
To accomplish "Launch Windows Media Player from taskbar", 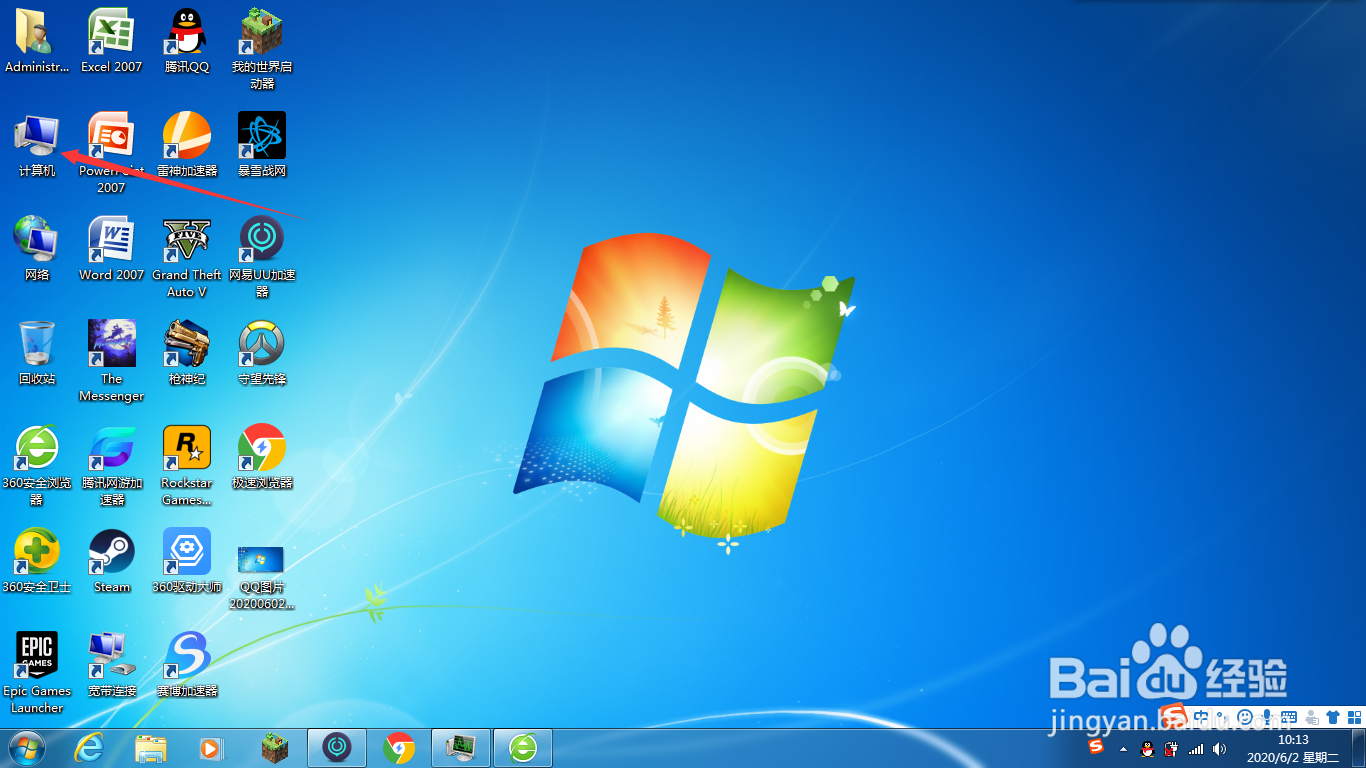I will [x=211, y=748].
